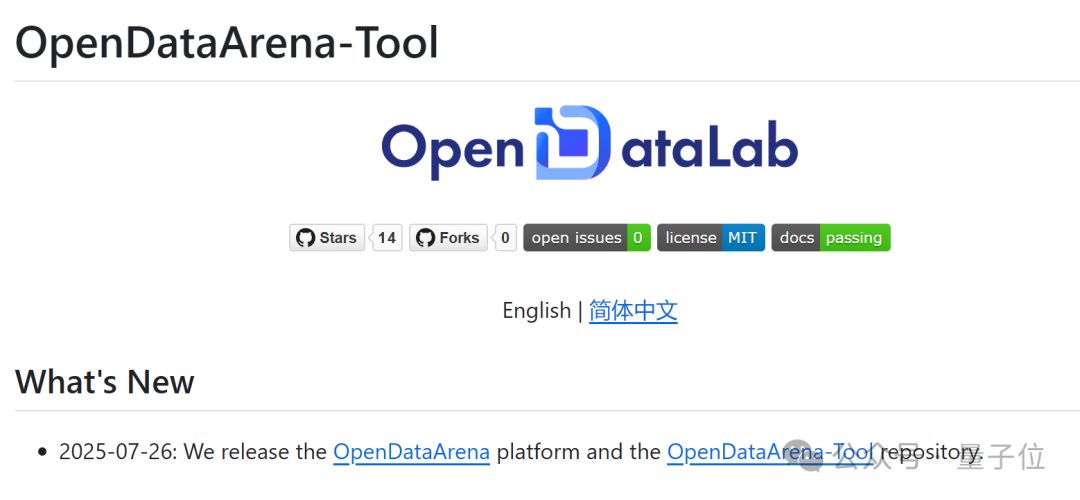Click the GitHub icon in the Stars badge
The width and height of the screenshot is (1080, 500).
(306, 238)
